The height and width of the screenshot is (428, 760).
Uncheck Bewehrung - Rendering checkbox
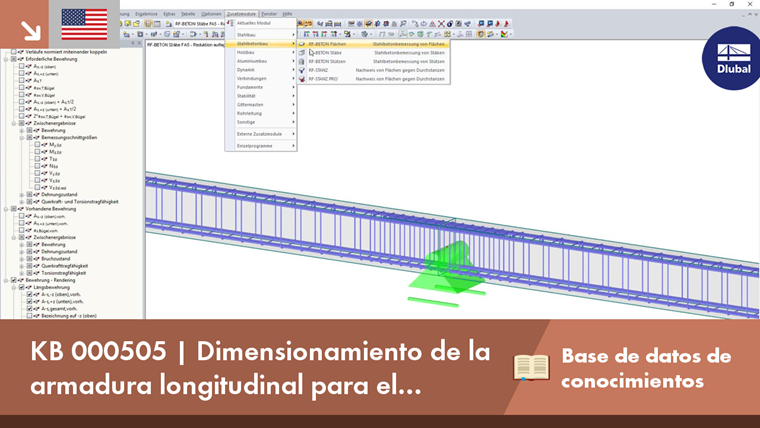coord(14,280)
